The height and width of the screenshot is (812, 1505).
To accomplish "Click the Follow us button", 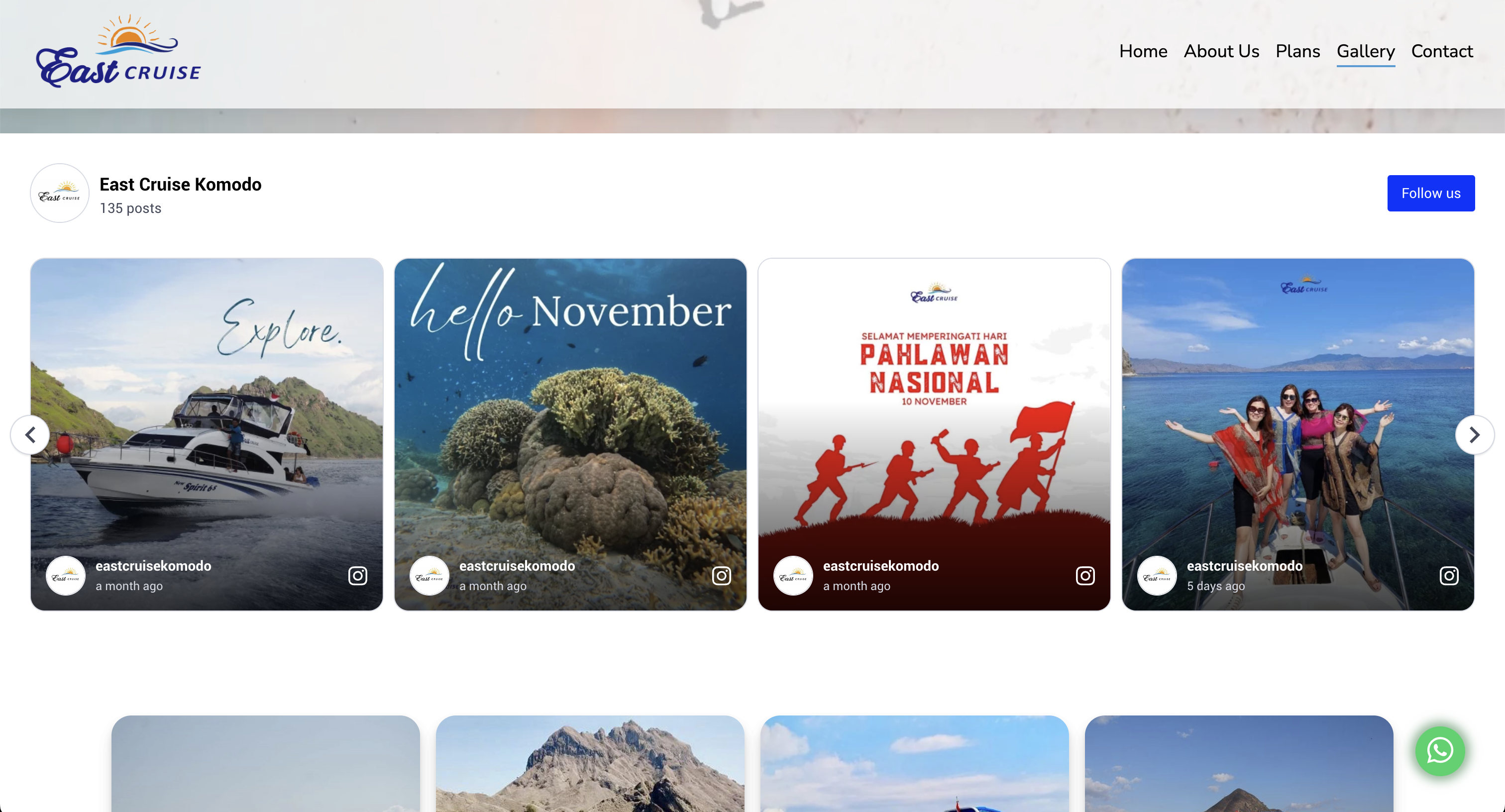I will click(1431, 194).
